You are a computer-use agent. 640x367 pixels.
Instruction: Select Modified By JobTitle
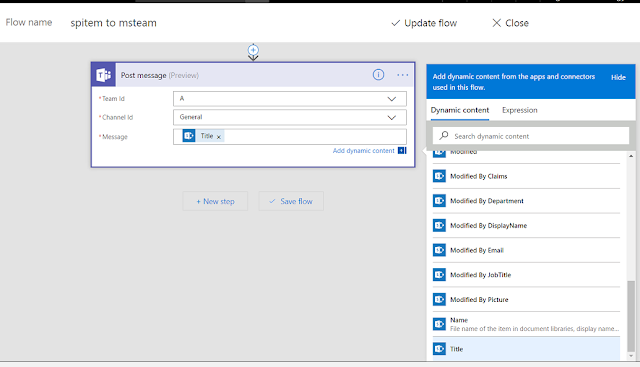(526, 275)
